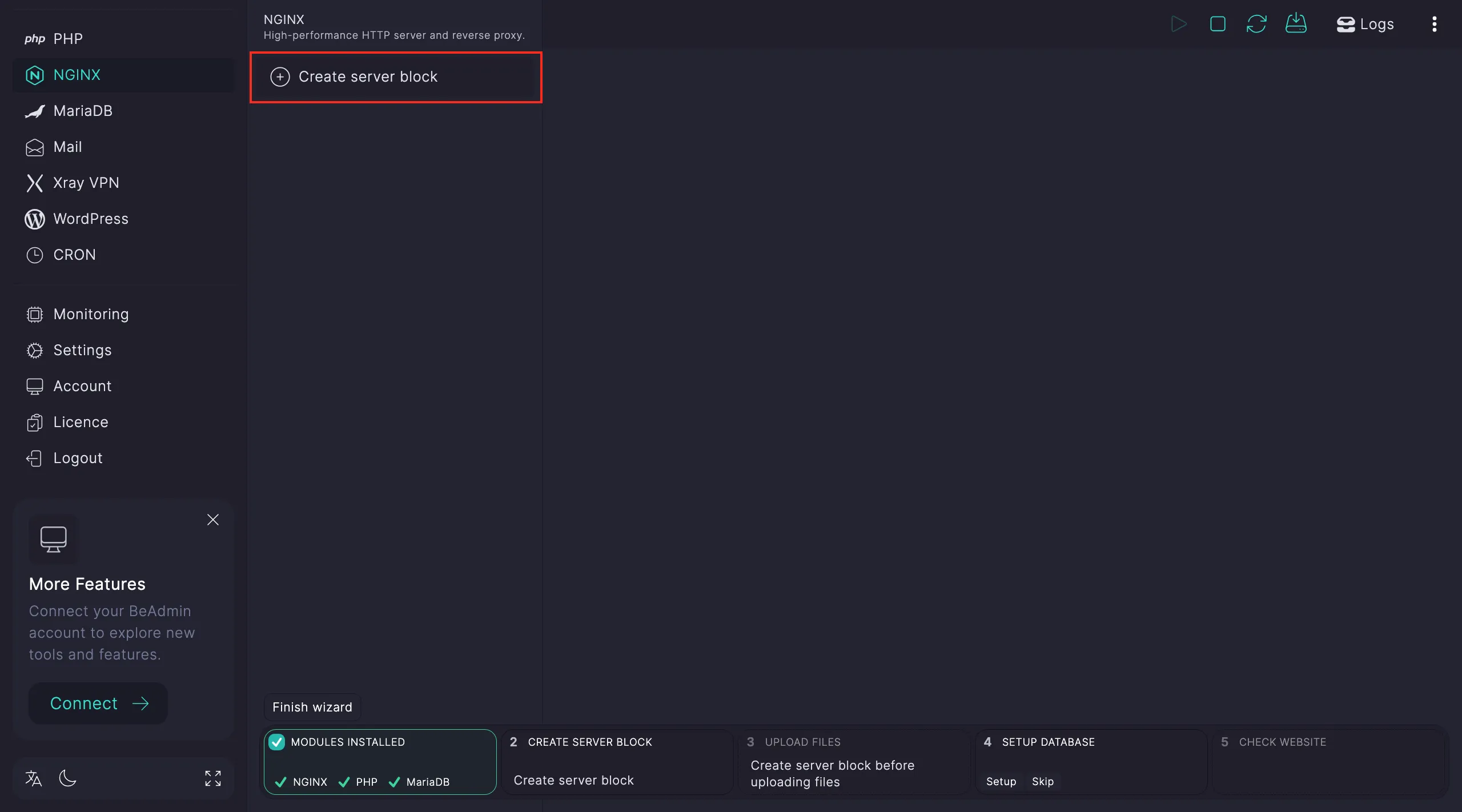1462x812 pixels.
Task: Open the three-dot more options menu
Action: coord(1434,24)
